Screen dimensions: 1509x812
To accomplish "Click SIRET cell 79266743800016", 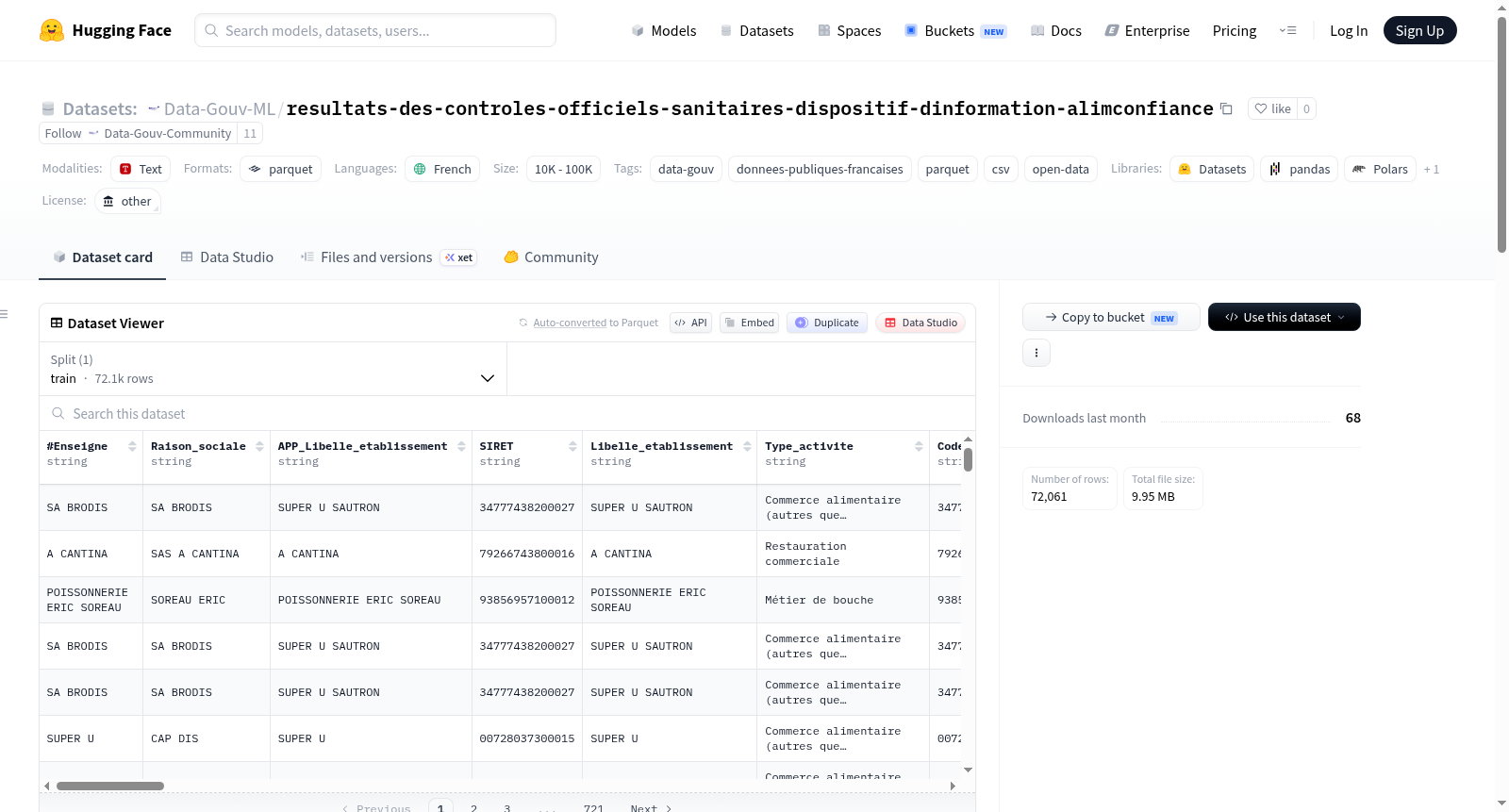I will [526, 554].
